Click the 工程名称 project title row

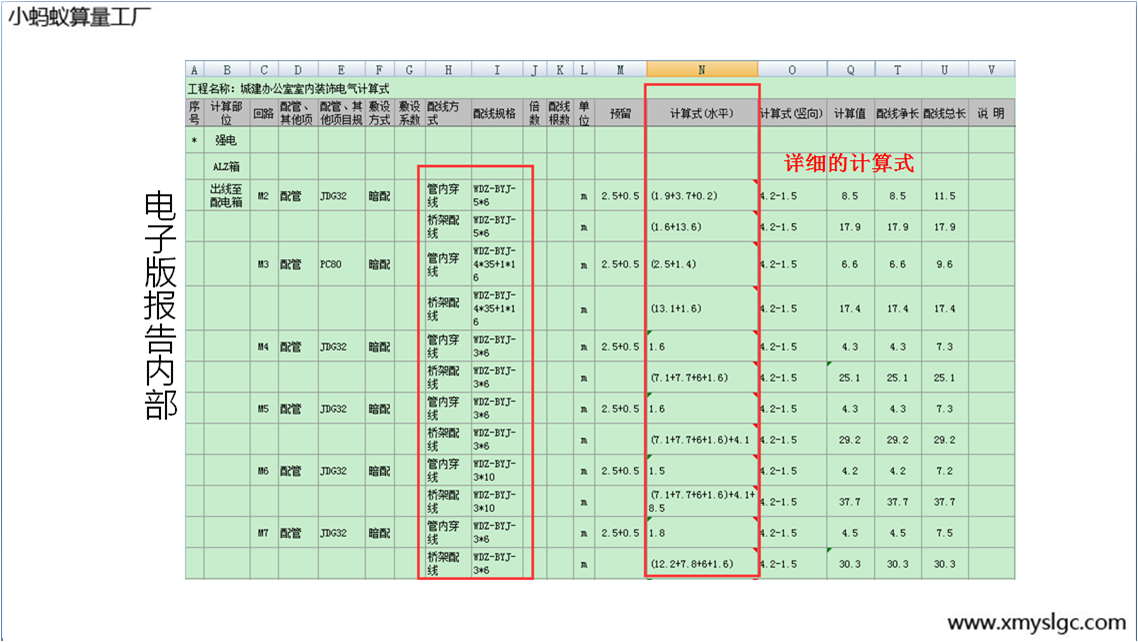click(x=290, y=89)
